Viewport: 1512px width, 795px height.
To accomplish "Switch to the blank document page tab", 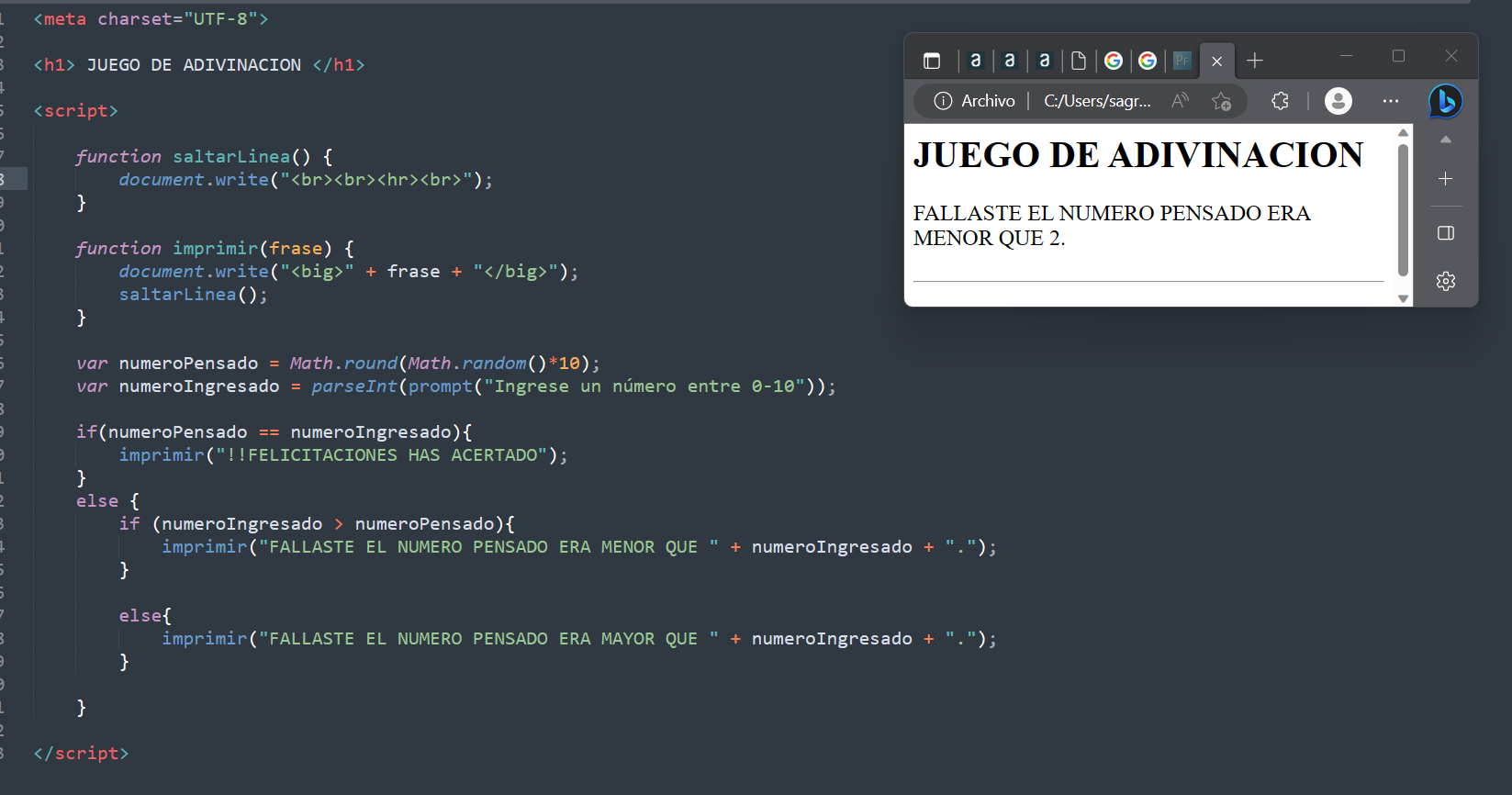I will point(1079,62).
